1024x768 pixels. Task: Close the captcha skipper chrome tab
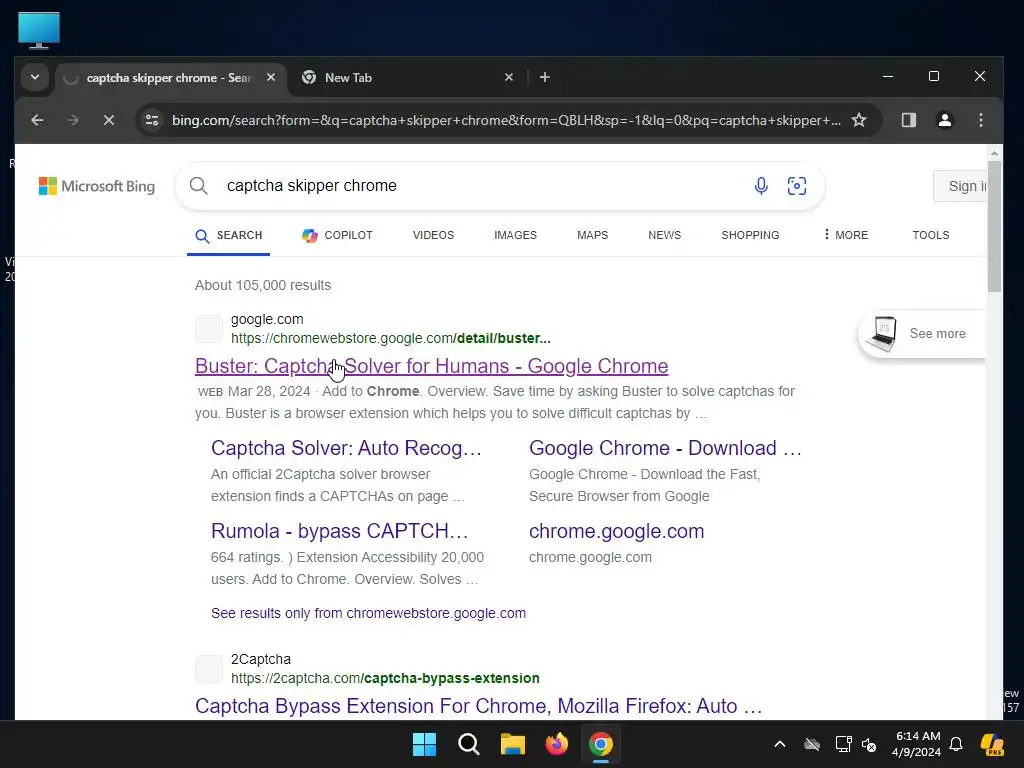[271, 78]
